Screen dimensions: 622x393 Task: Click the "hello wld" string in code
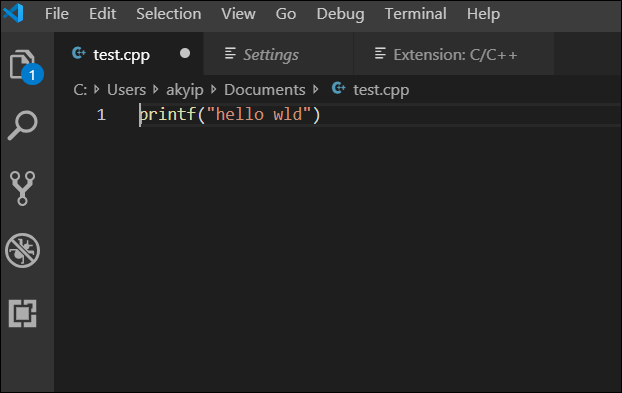[258, 115]
